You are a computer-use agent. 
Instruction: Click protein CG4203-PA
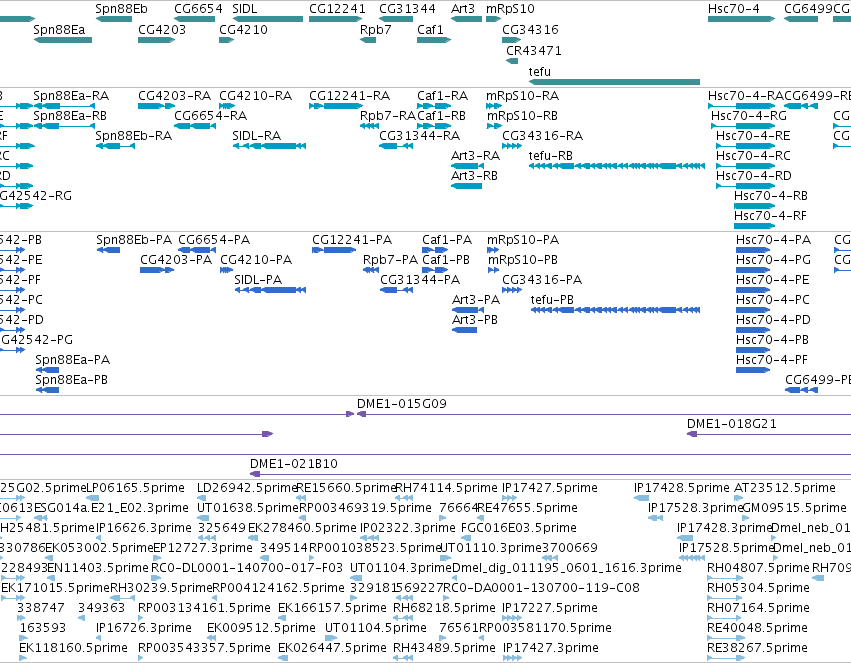[x=157, y=270]
